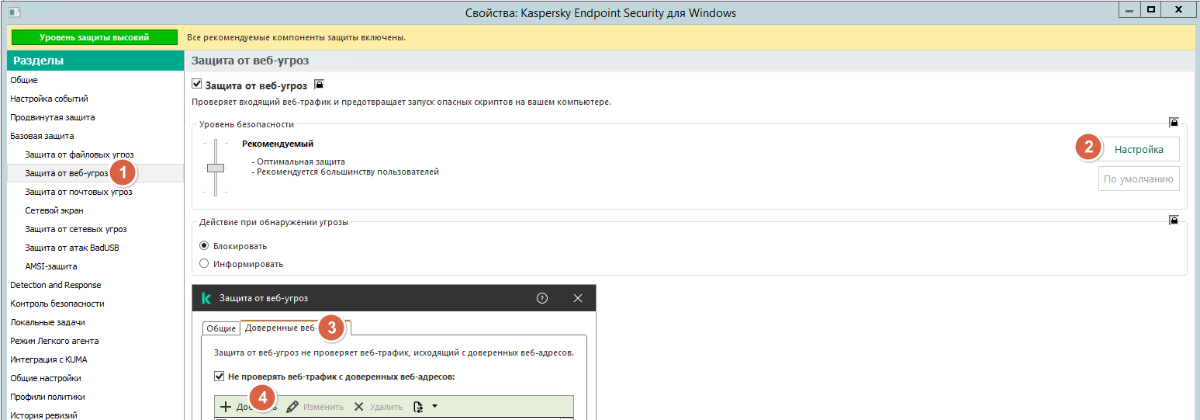
Task: Click the По умолчанию button
Action: [1139, 180]
